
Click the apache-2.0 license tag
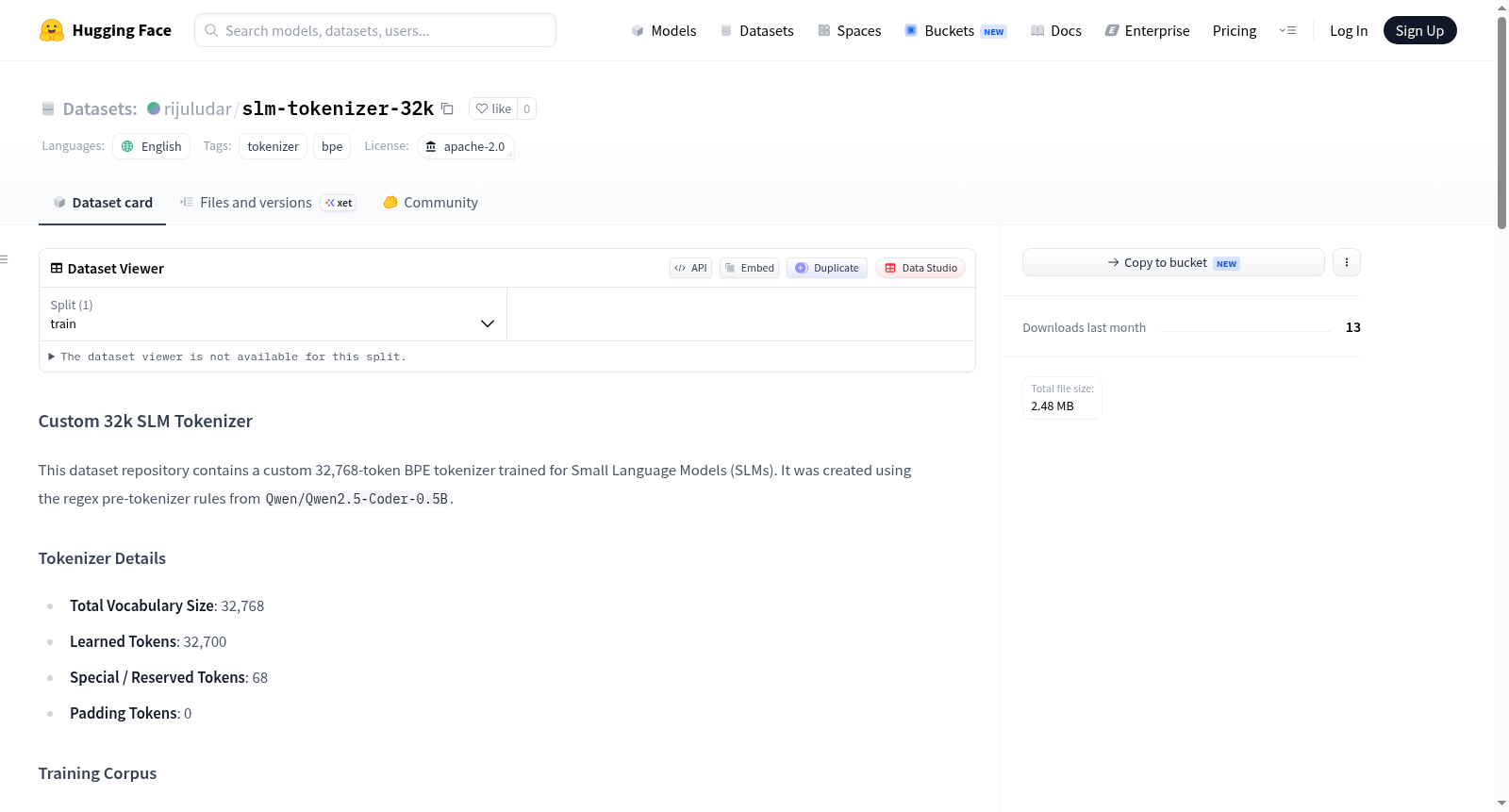point(466,146)
